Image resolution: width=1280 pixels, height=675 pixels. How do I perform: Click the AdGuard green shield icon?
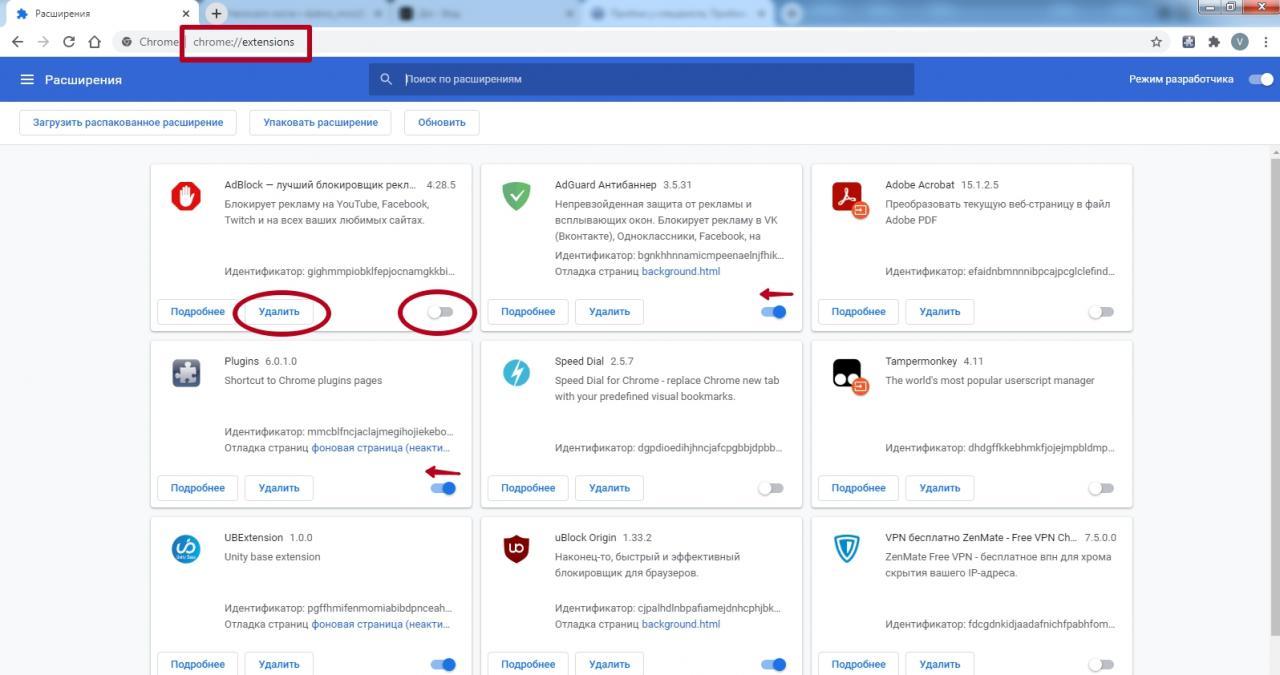click(516, 196)
